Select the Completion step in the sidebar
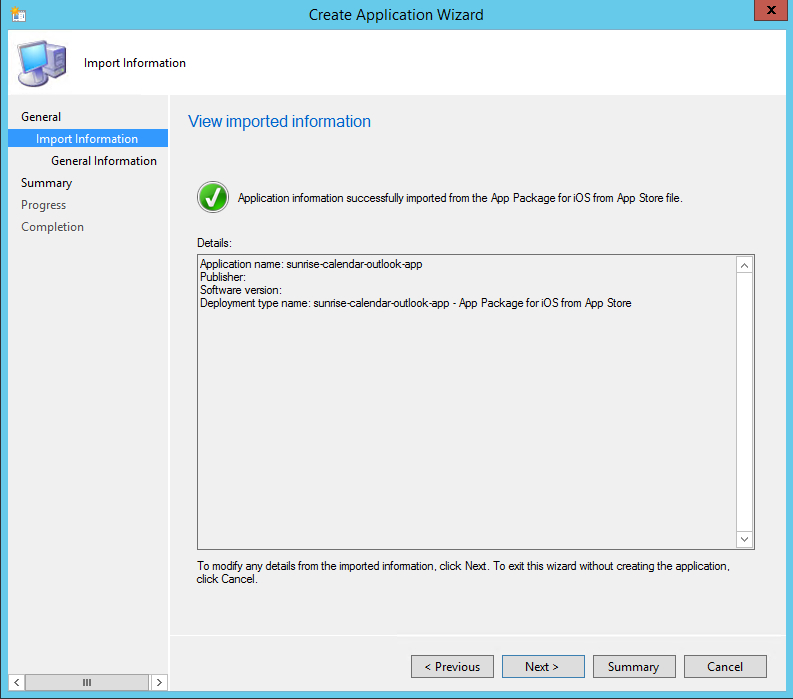The width and height of the screenshot is (793, 699). 53,227
